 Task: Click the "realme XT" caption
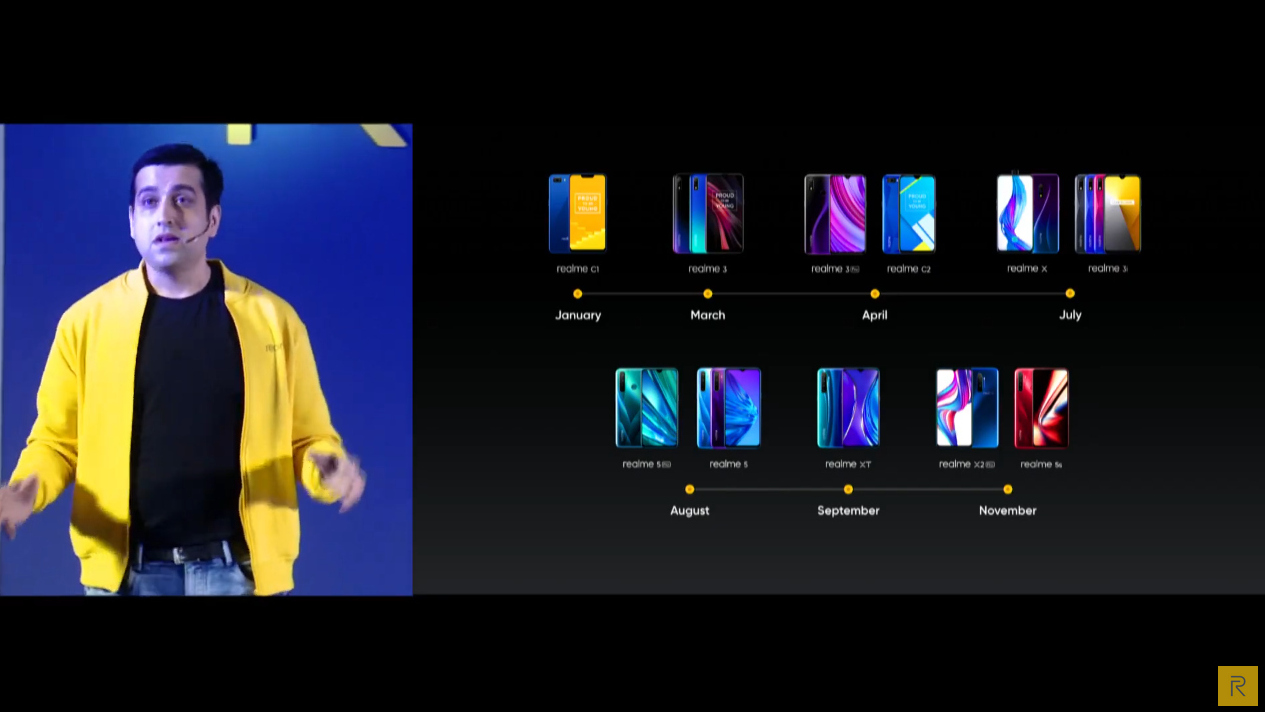tap(848, 464)
